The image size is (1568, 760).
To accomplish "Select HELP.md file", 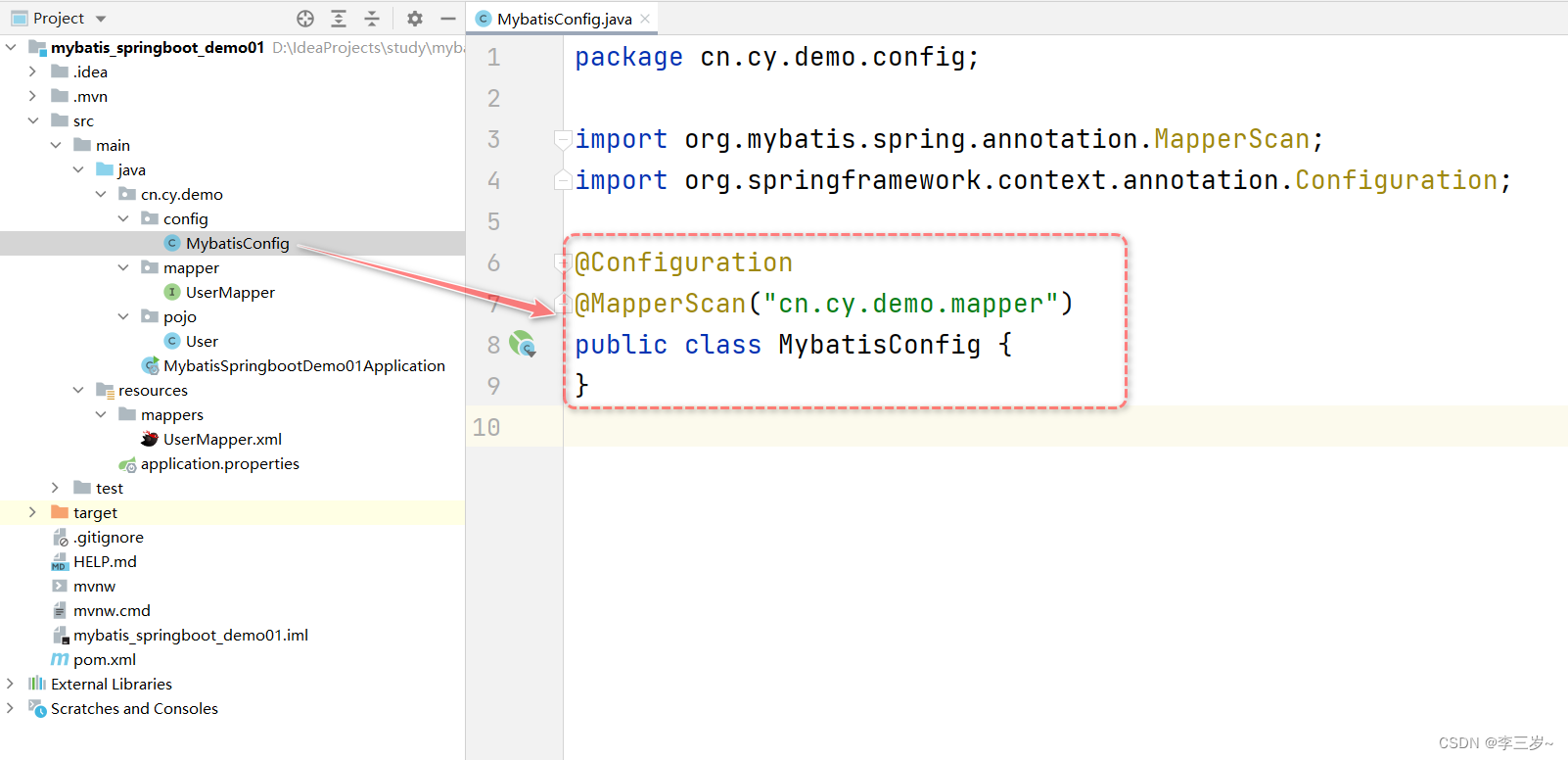I will [x=105, y=561].
